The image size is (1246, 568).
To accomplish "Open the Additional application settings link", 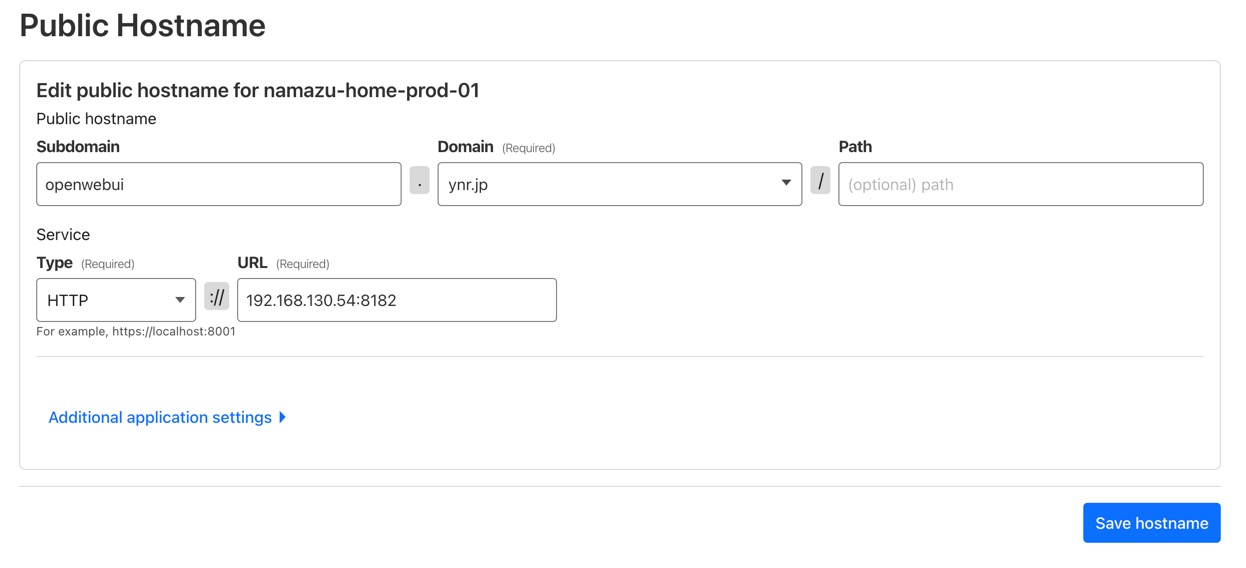I will pos(160,417).
